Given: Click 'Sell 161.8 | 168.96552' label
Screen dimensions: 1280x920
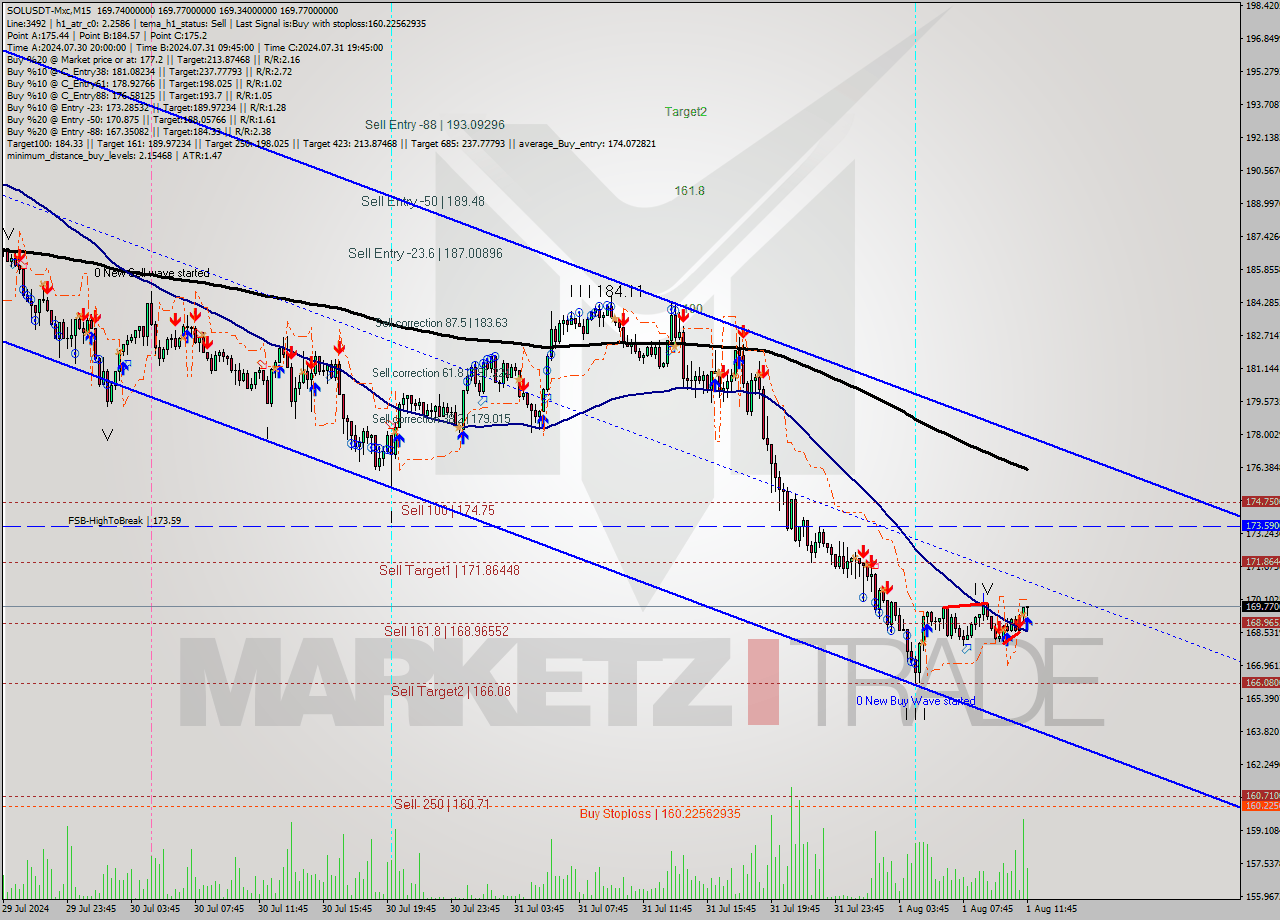Looking at the screenshot, I should [447, 631].
